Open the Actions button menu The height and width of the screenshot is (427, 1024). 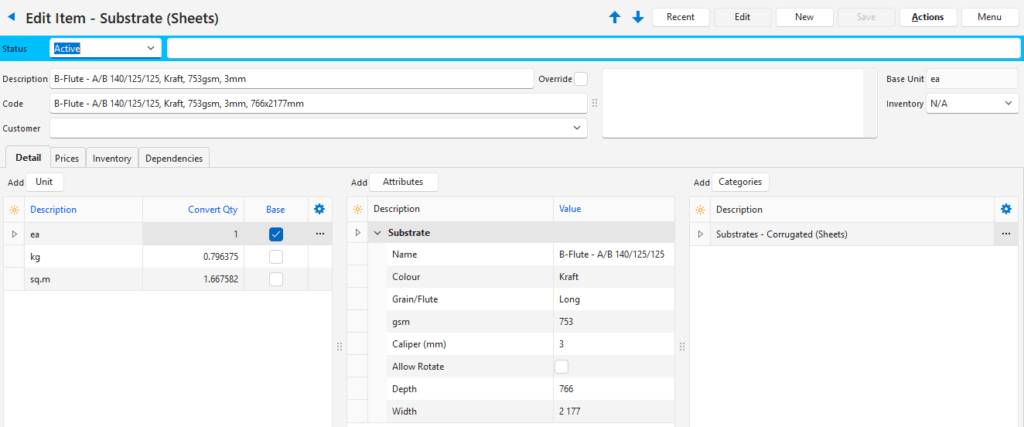click(927, 17)
